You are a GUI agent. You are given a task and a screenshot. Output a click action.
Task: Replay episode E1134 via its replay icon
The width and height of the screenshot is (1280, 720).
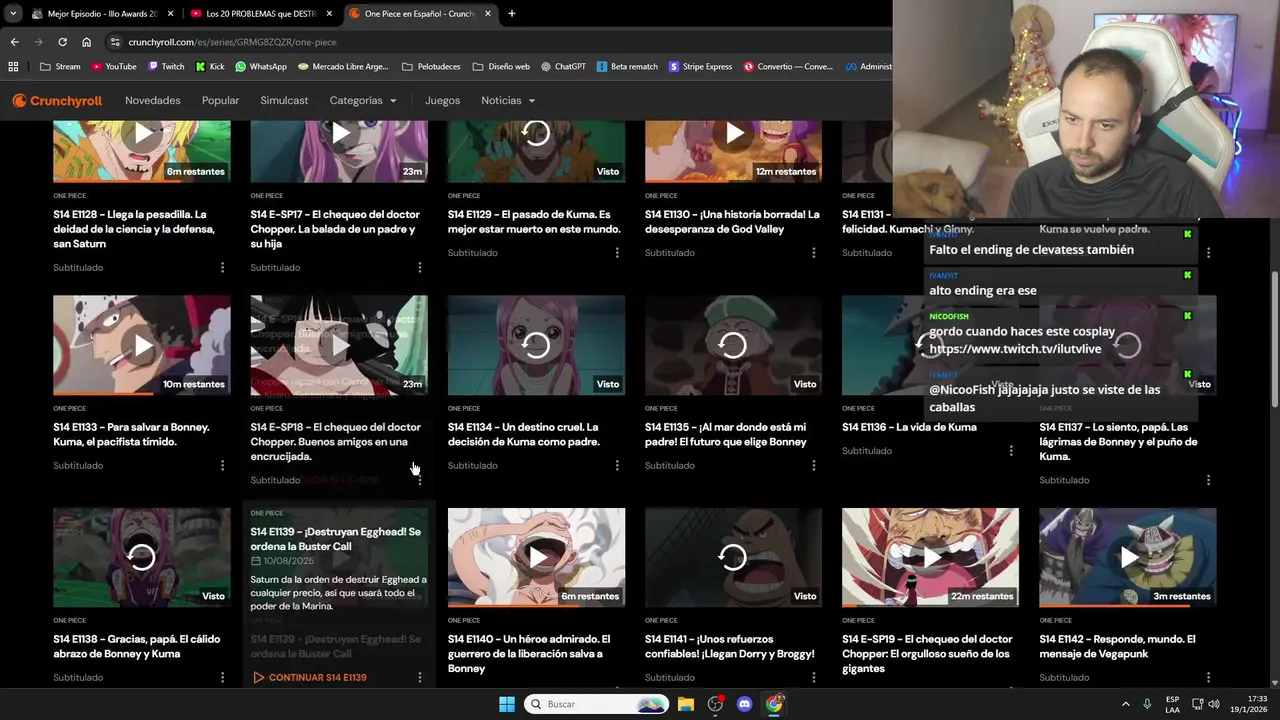pos(536,345)
